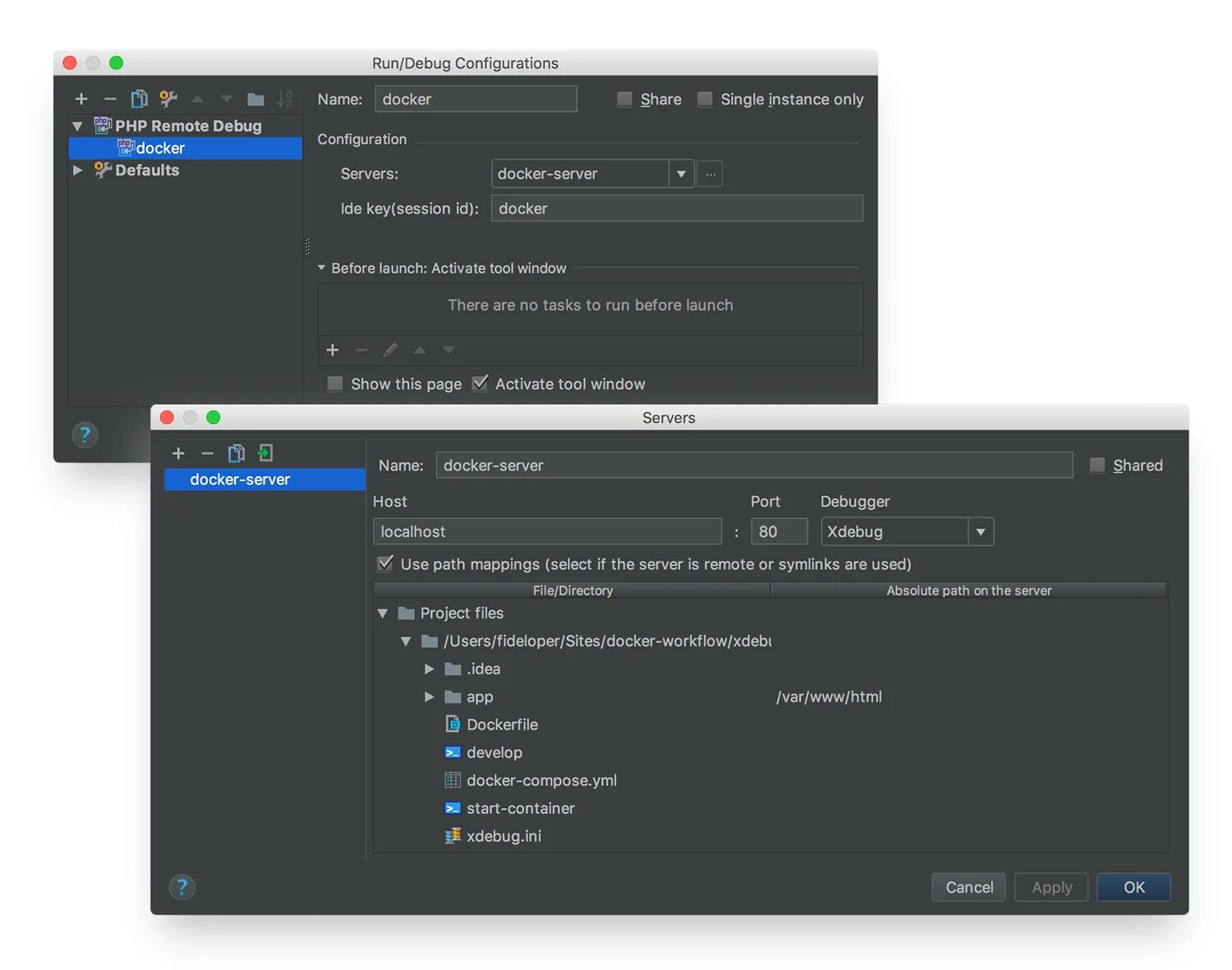Viewport: 1232px width, 970px height.
Task: Toggle Shared checkbox in Servers dialog
Action: click(1097, 466)
